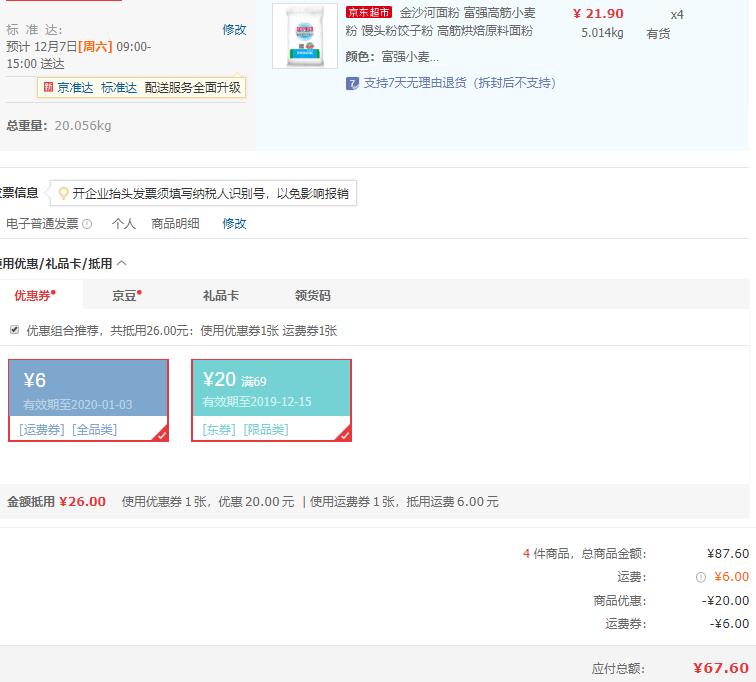Viewport: 756px width, 682px height.
Task: Open the 支持7天无理由退货 policy text
Action: point(459,83)
